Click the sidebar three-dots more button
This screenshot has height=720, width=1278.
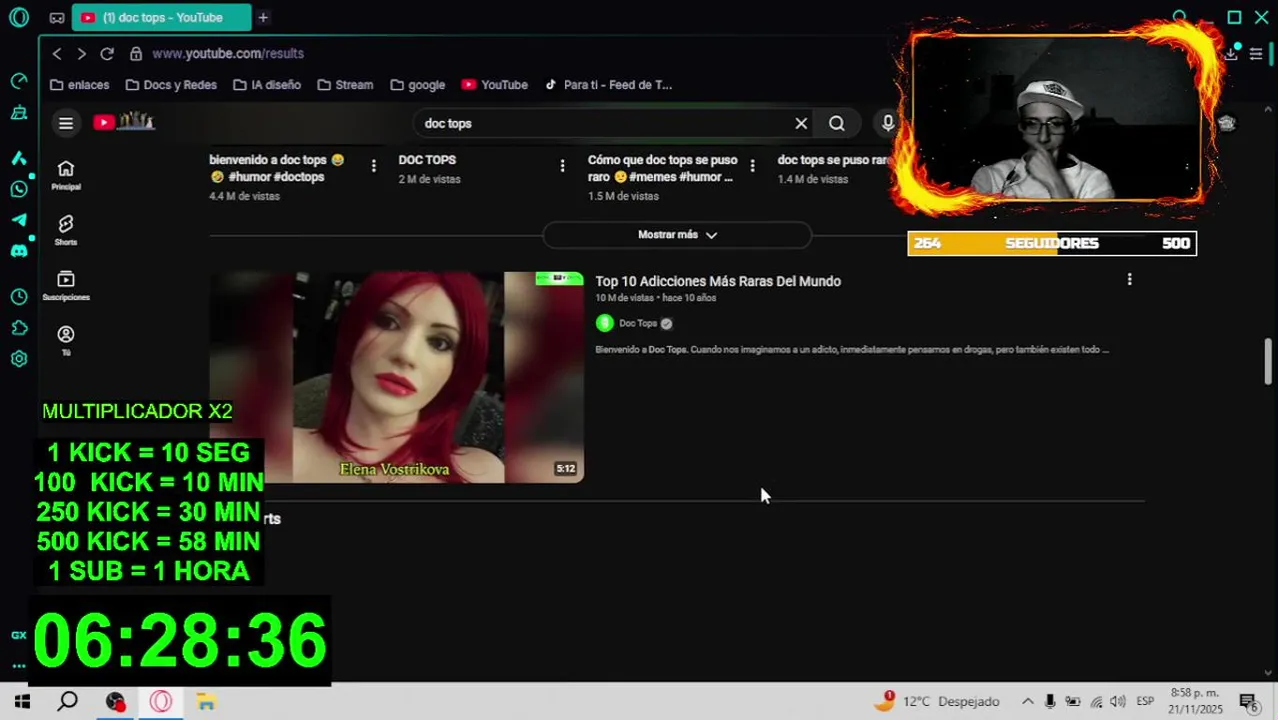[19, 665]
